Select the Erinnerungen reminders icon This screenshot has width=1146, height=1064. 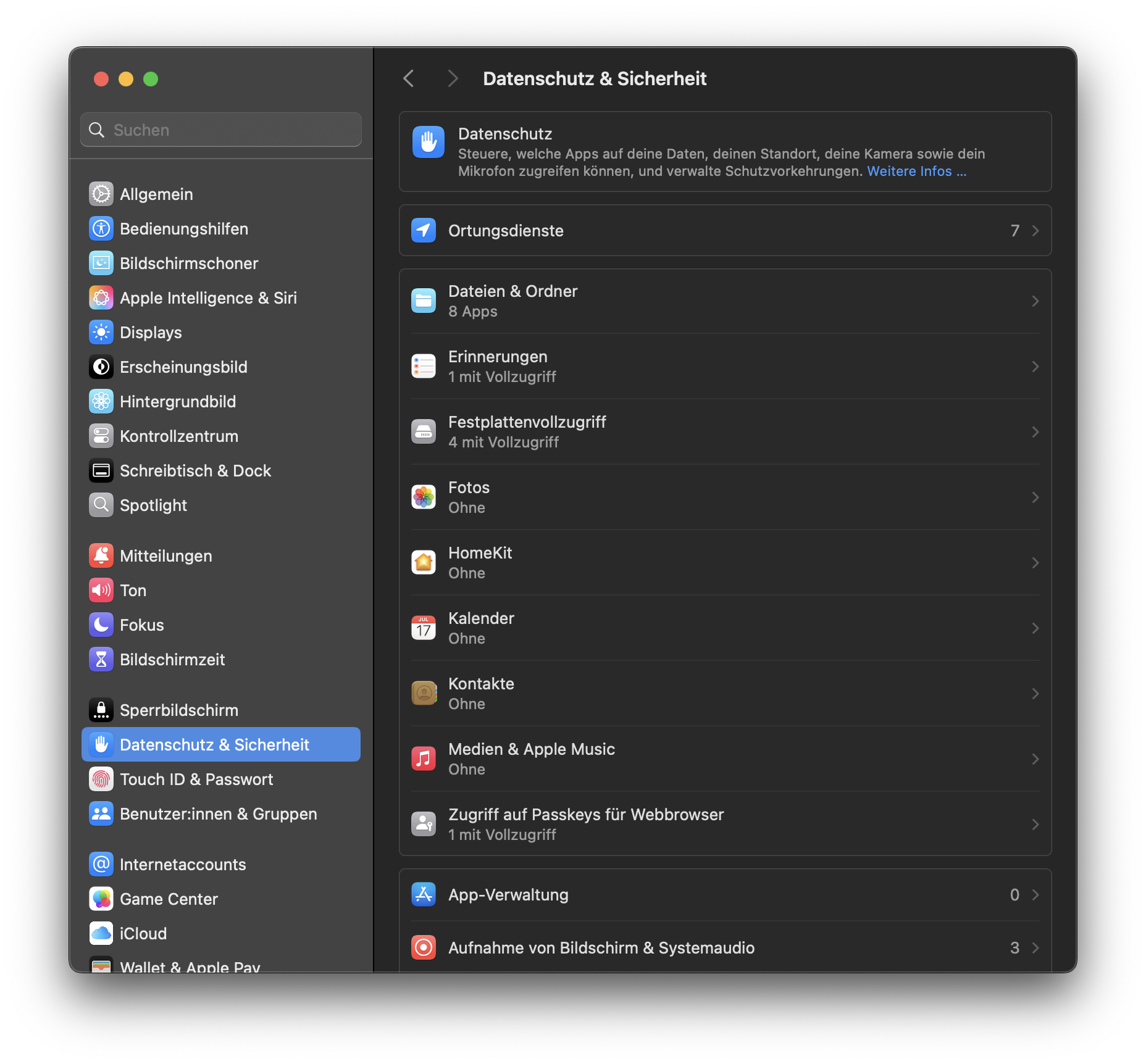(x=424, y=365)
